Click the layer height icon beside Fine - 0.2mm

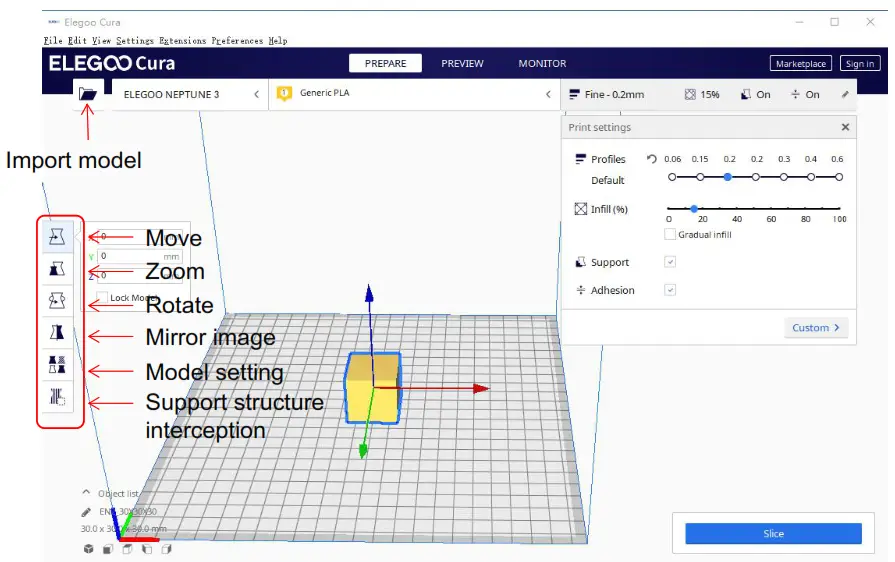[574, 94]
